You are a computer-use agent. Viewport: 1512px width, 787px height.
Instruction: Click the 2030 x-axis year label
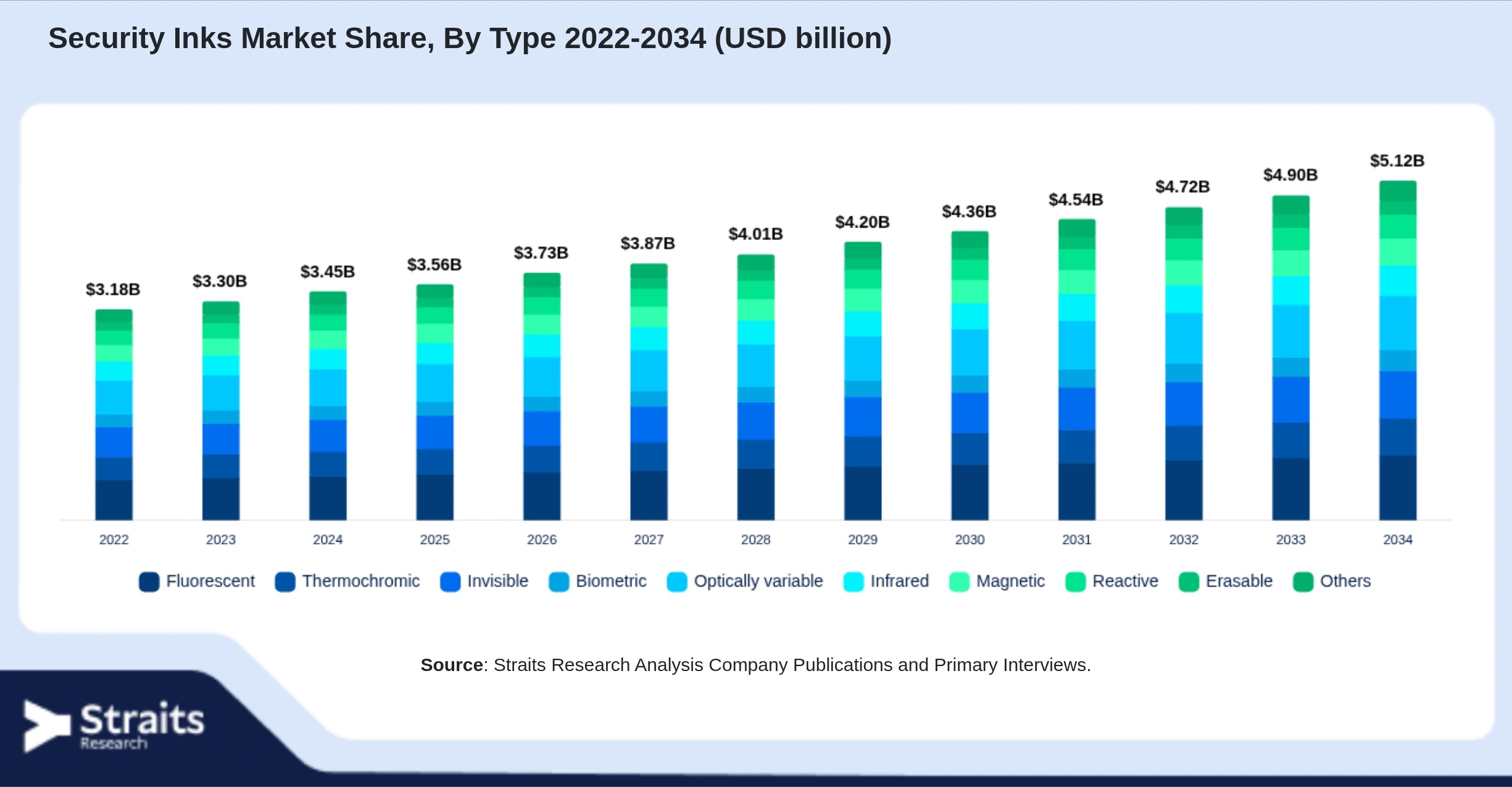click(x=970, y=540)
